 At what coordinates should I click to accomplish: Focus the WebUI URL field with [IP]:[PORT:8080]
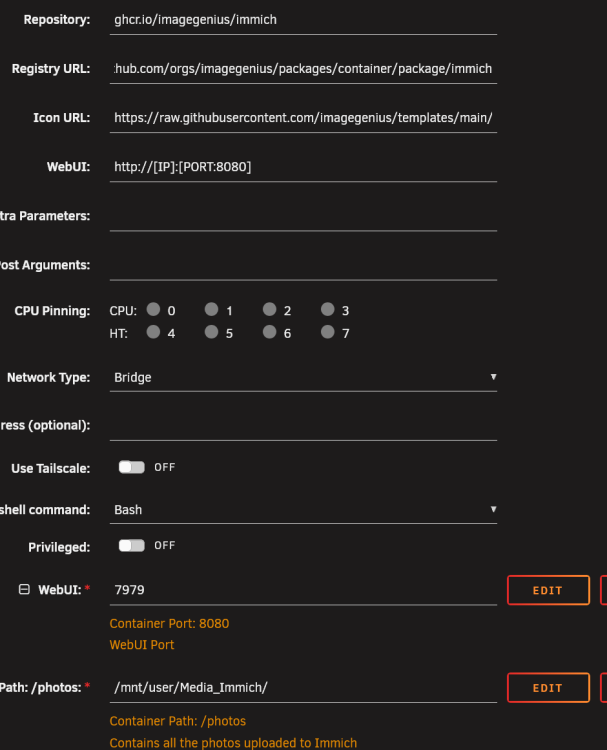303,167
